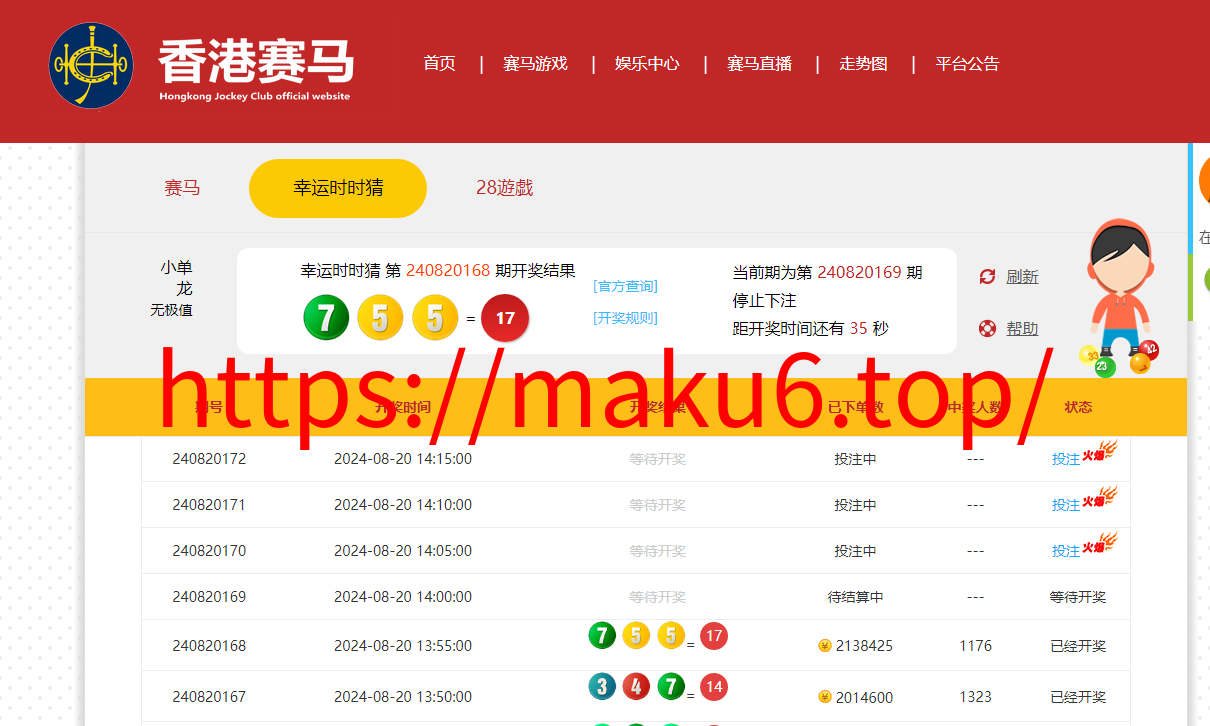Click the red refresh icon beside 刷新
1210x726 pixels.
[x=987, y=276]
